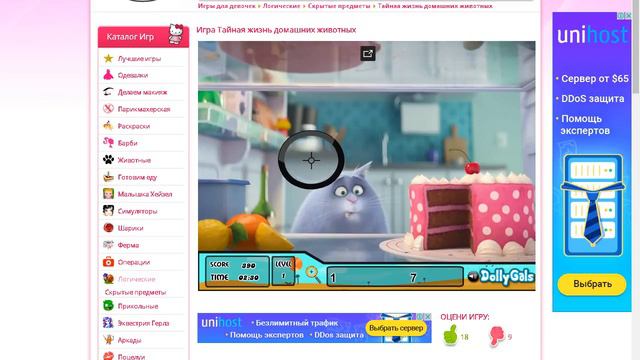Open the Парикмахерская category link
640x360 pixels.
pyautogui.click(x=144, y=109)
